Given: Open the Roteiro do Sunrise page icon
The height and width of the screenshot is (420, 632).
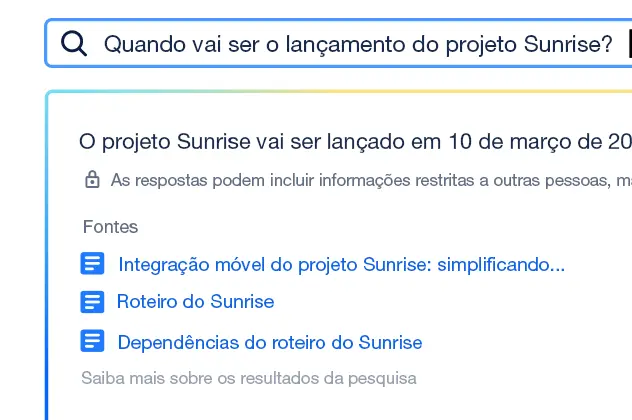Looking at the screenshot, I should 92,302.
